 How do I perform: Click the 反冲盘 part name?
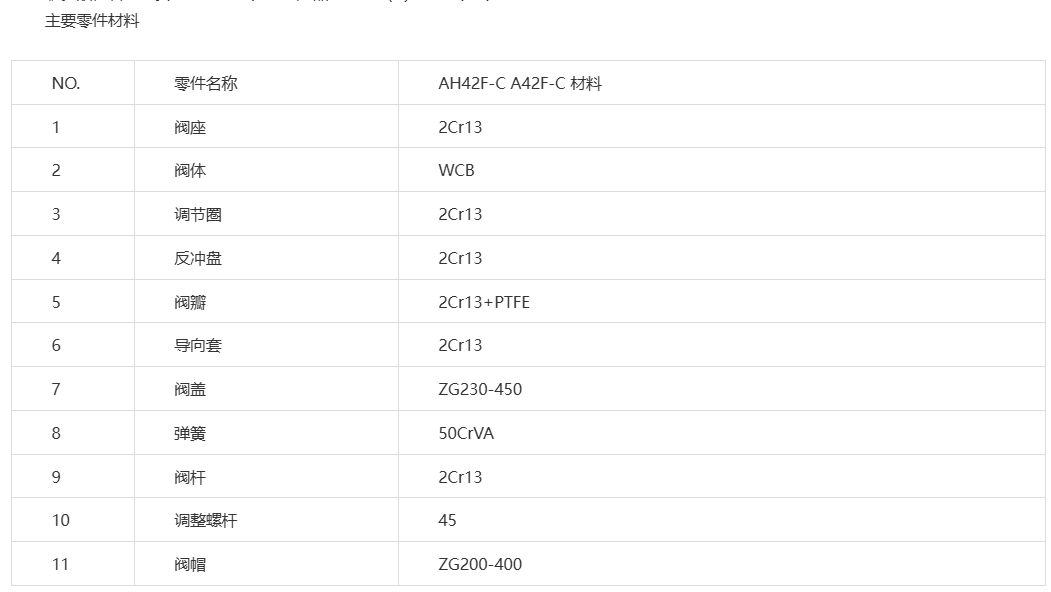click(198, 258)
